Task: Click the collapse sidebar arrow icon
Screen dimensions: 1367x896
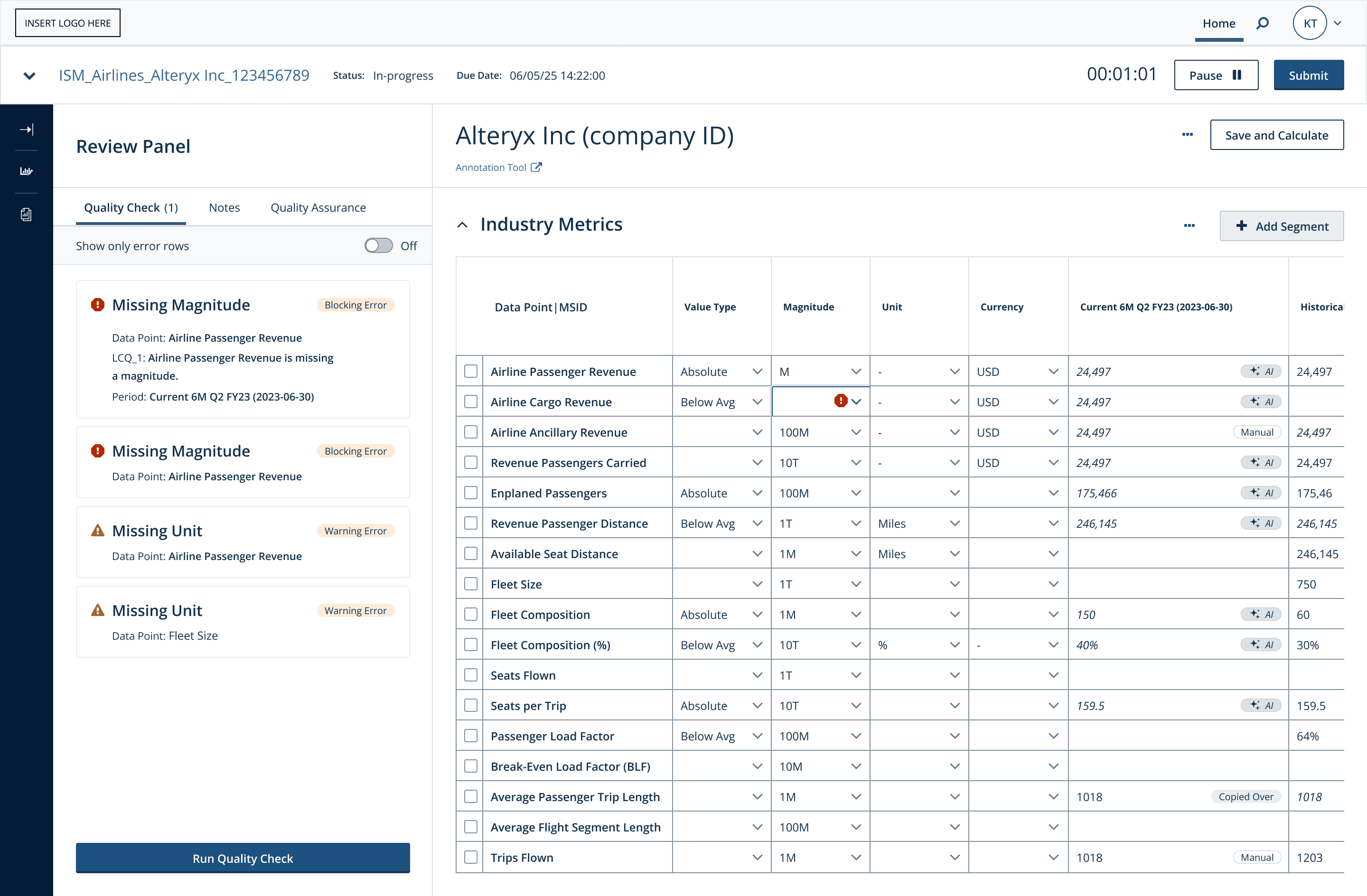Action: 27,129
